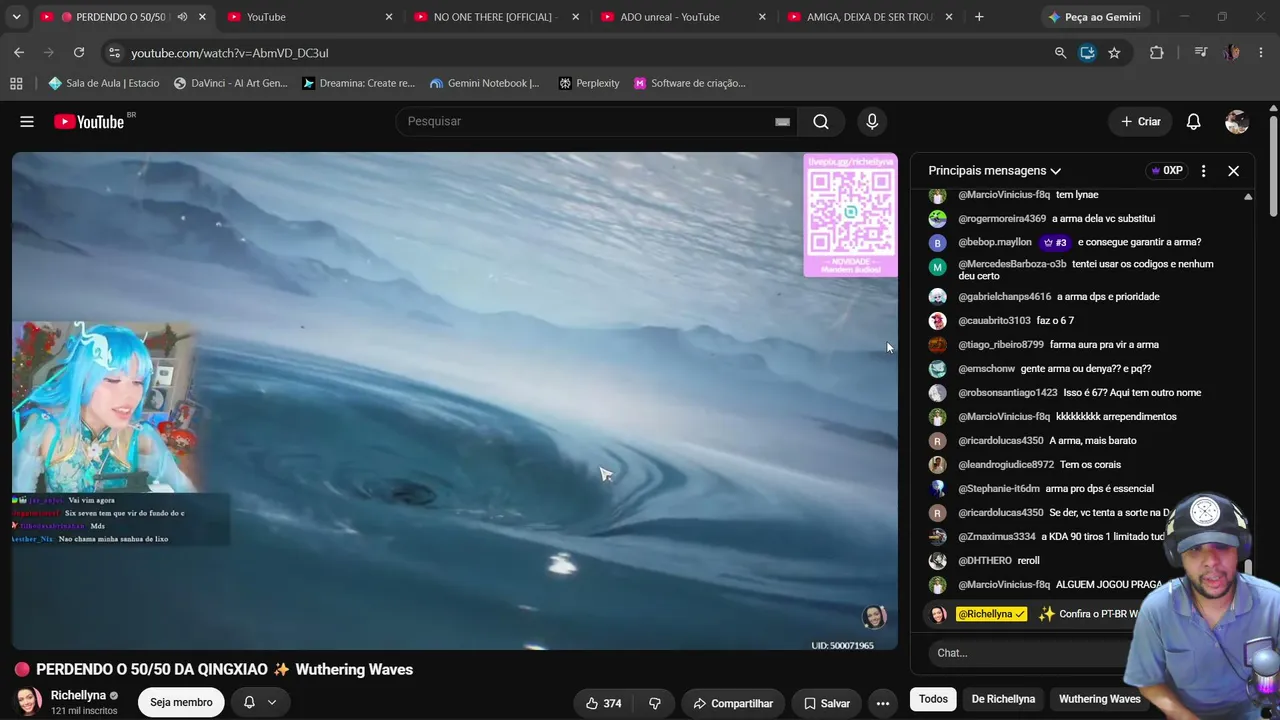Image resolution: width=1280 pixels, height=720 pixels.
Task: Open the tab search dropdown arrow
Action: click(x=16, y=17)
